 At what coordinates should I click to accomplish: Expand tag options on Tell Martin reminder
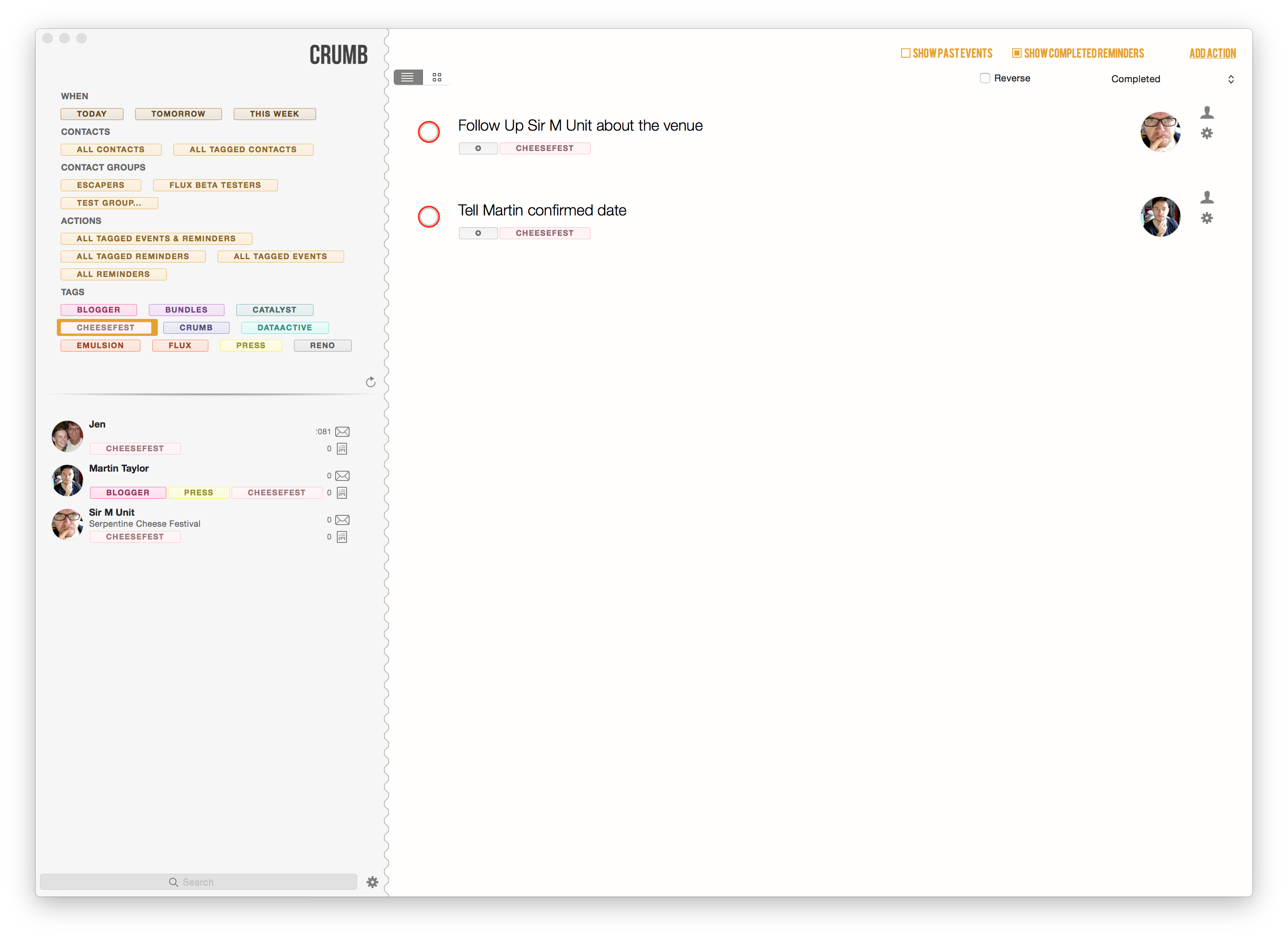click(x=478, y=233)
